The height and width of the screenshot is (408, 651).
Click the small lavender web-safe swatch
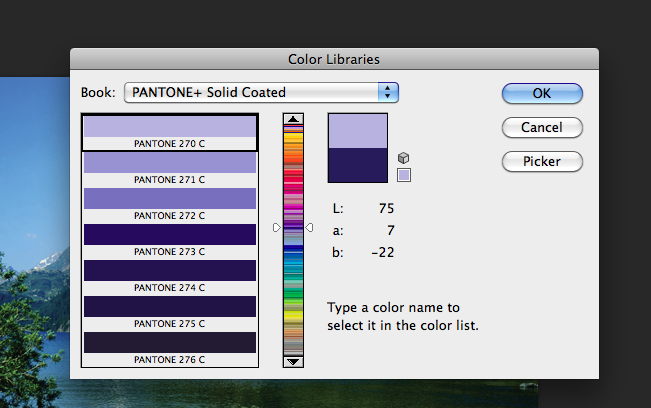[x=404, y=175]
